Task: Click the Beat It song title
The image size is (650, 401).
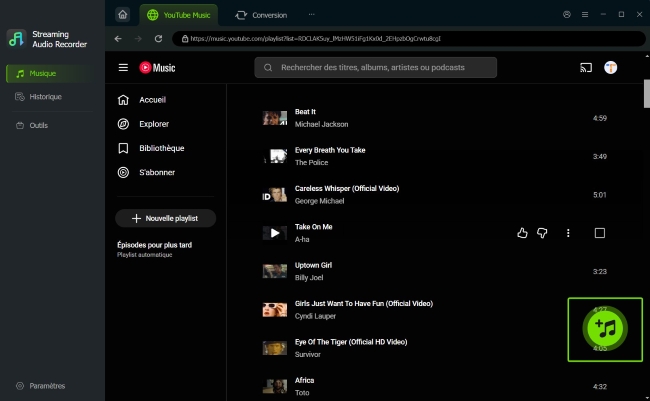Action: (305, 112)
